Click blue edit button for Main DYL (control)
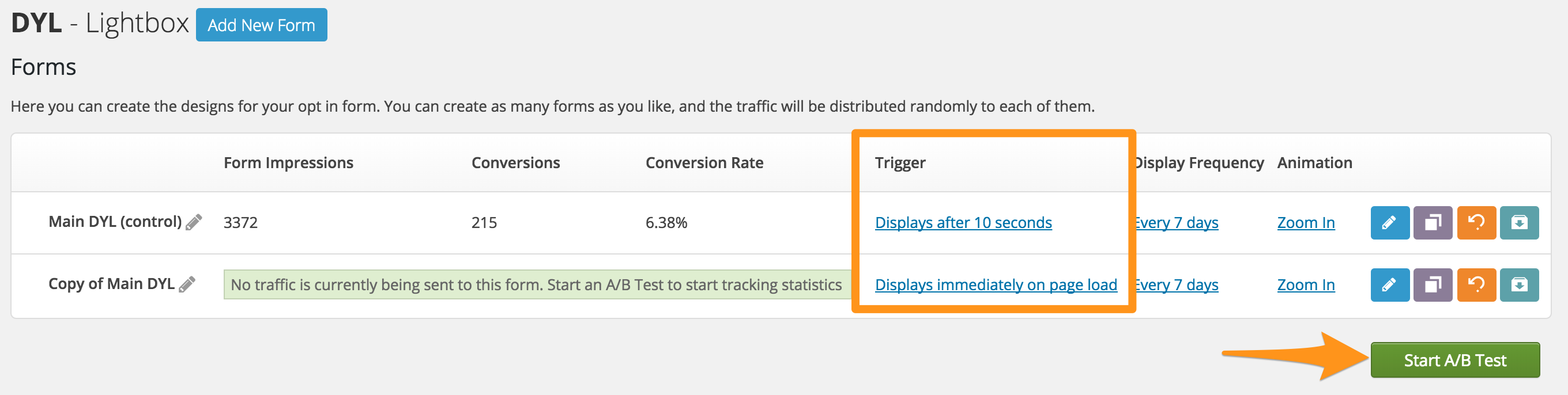This screenshot has height=395, width=1568. [x=1390, y=222]
